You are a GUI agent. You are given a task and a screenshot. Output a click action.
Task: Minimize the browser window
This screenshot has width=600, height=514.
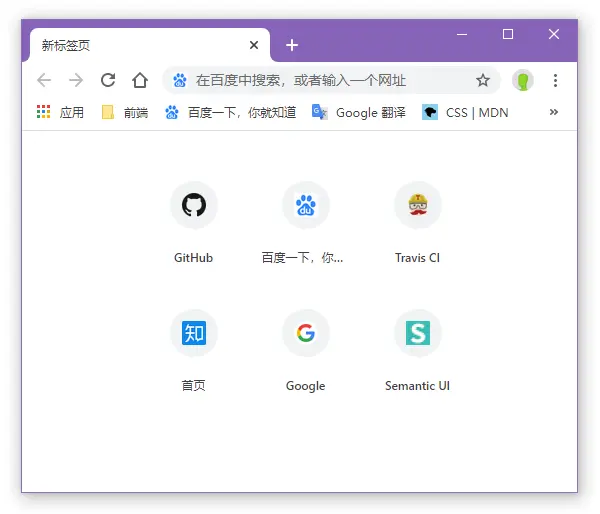(462, 34)
